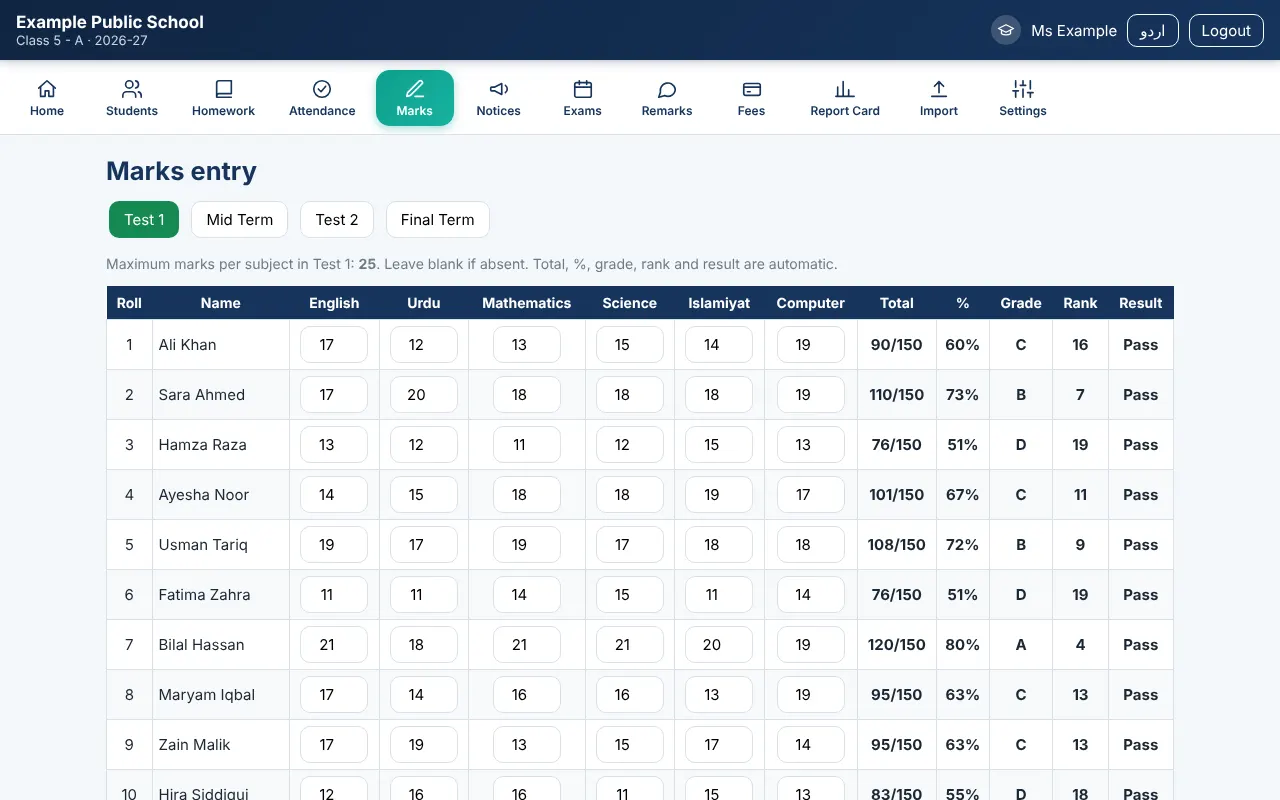Click Sara Ahmed's Urdu marks field
The height and width of the screenshot is (800, 1280).
(424, 394)
